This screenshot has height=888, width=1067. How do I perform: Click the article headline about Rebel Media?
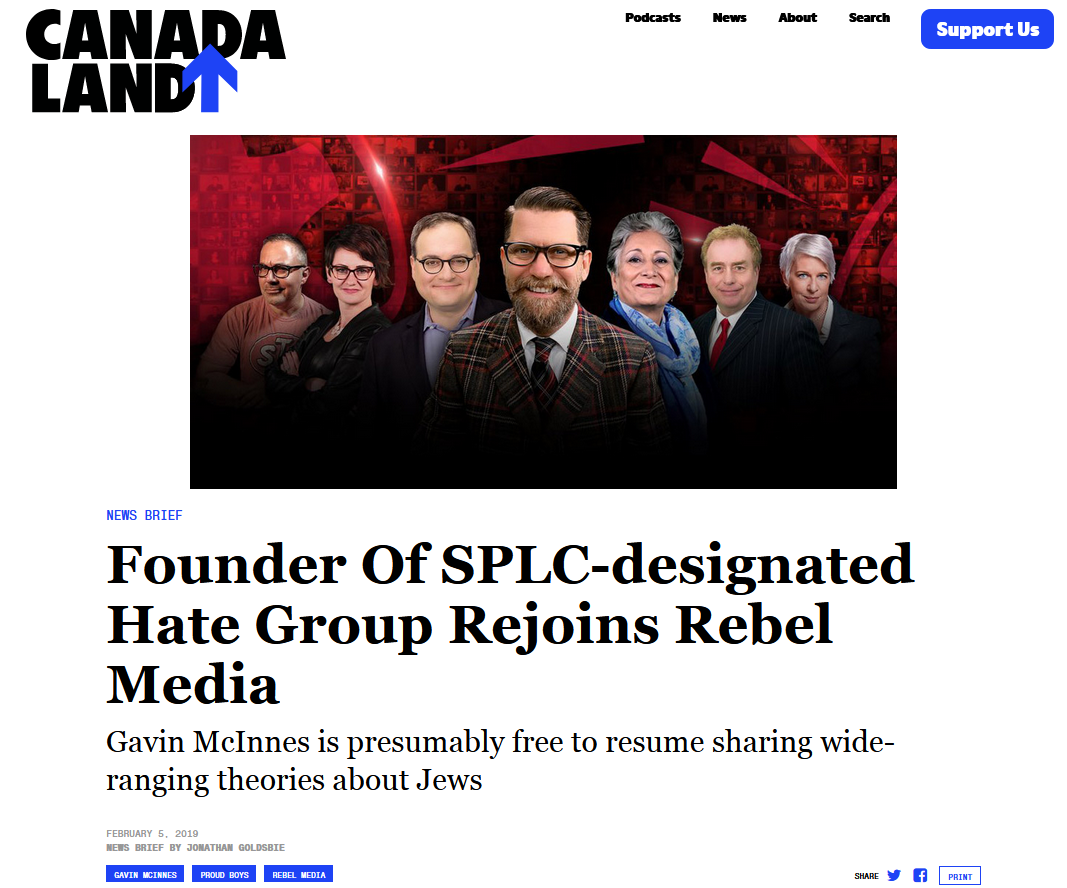point(510,624)
